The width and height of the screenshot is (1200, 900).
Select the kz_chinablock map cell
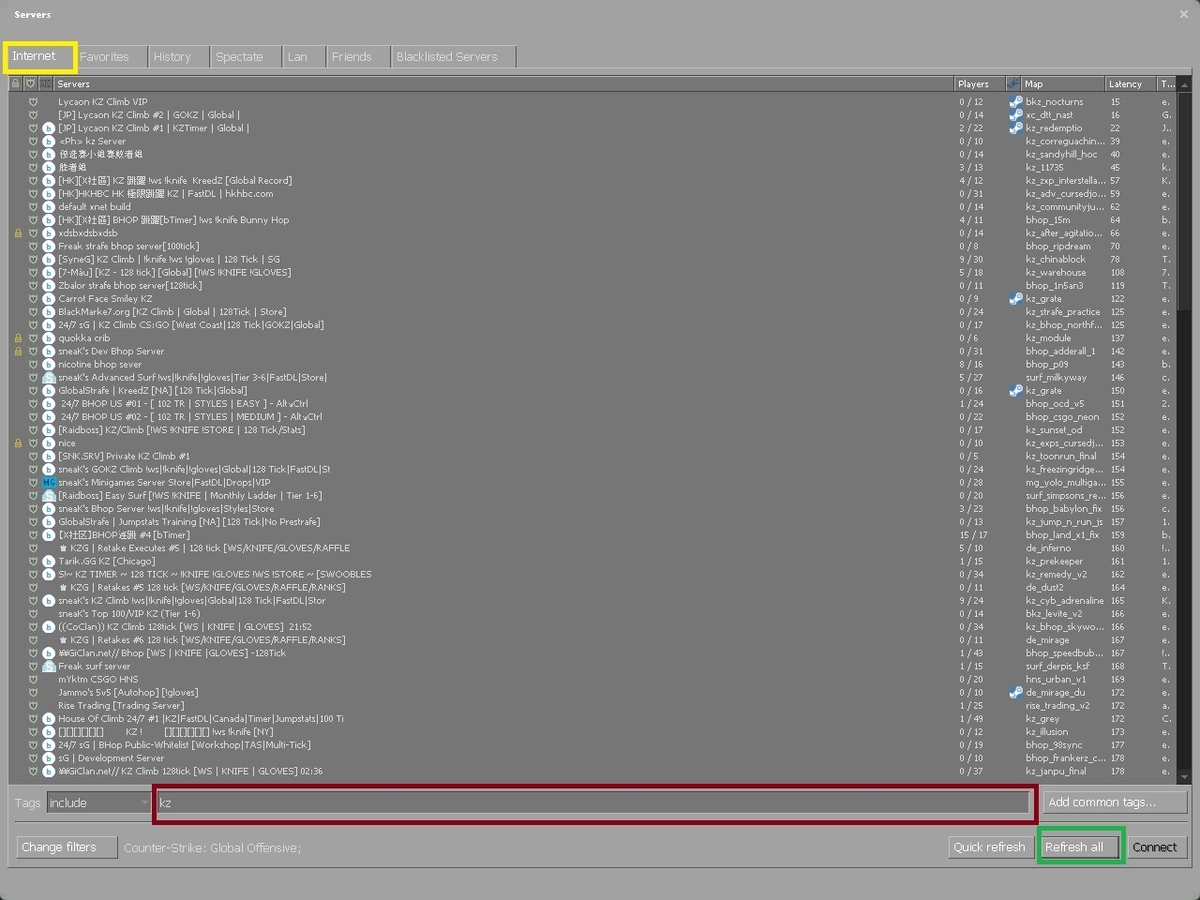[x=1055, y=259]
